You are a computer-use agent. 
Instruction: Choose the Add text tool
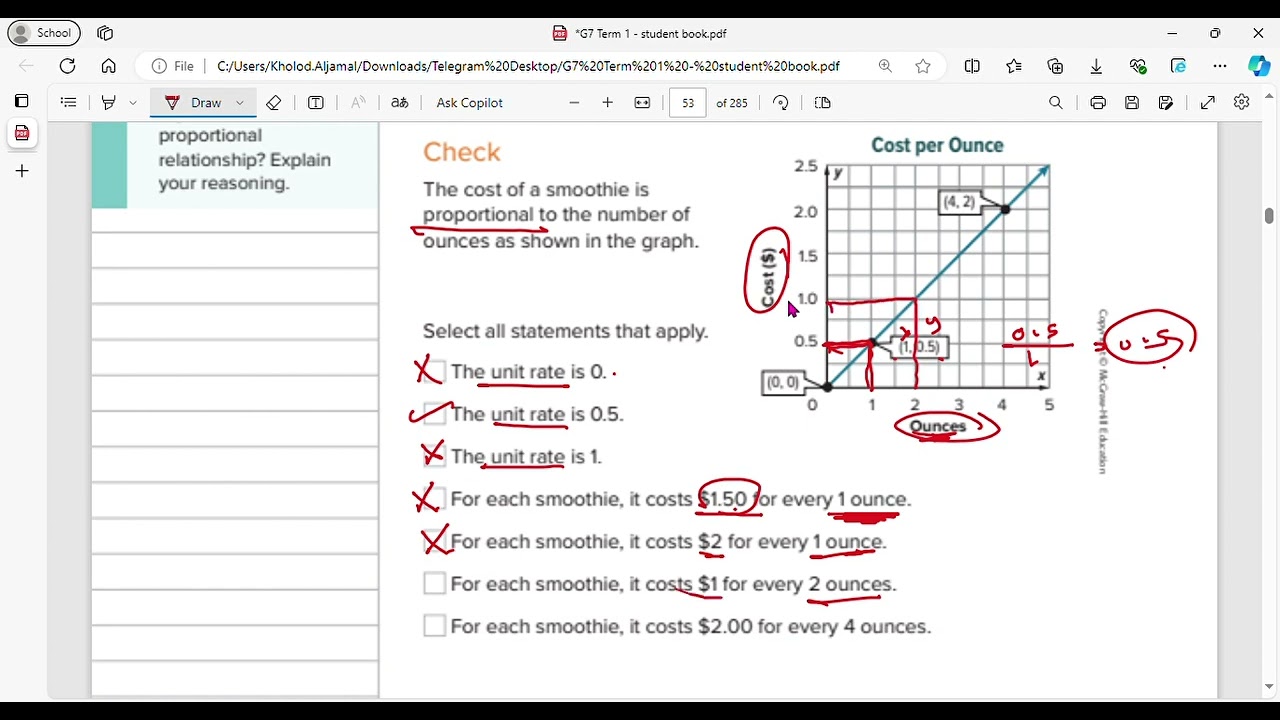(x=316, y=102)
